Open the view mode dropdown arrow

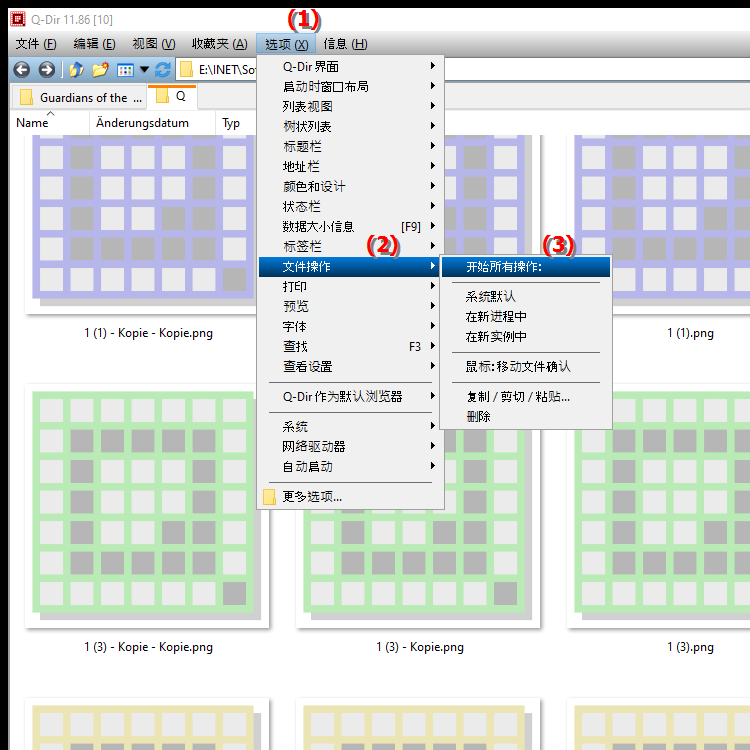[x=144, y=70]
